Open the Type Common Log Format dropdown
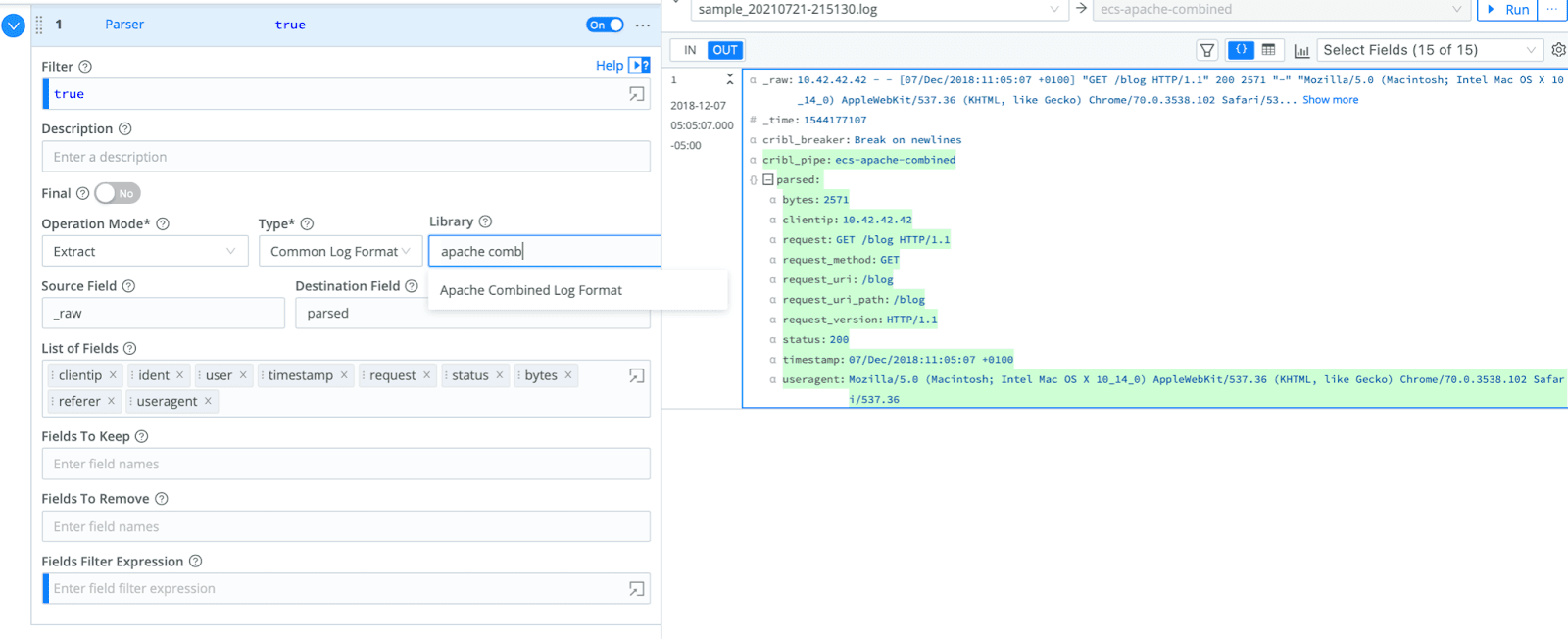This screenshot has height=639, width=1568. (340, 252)
